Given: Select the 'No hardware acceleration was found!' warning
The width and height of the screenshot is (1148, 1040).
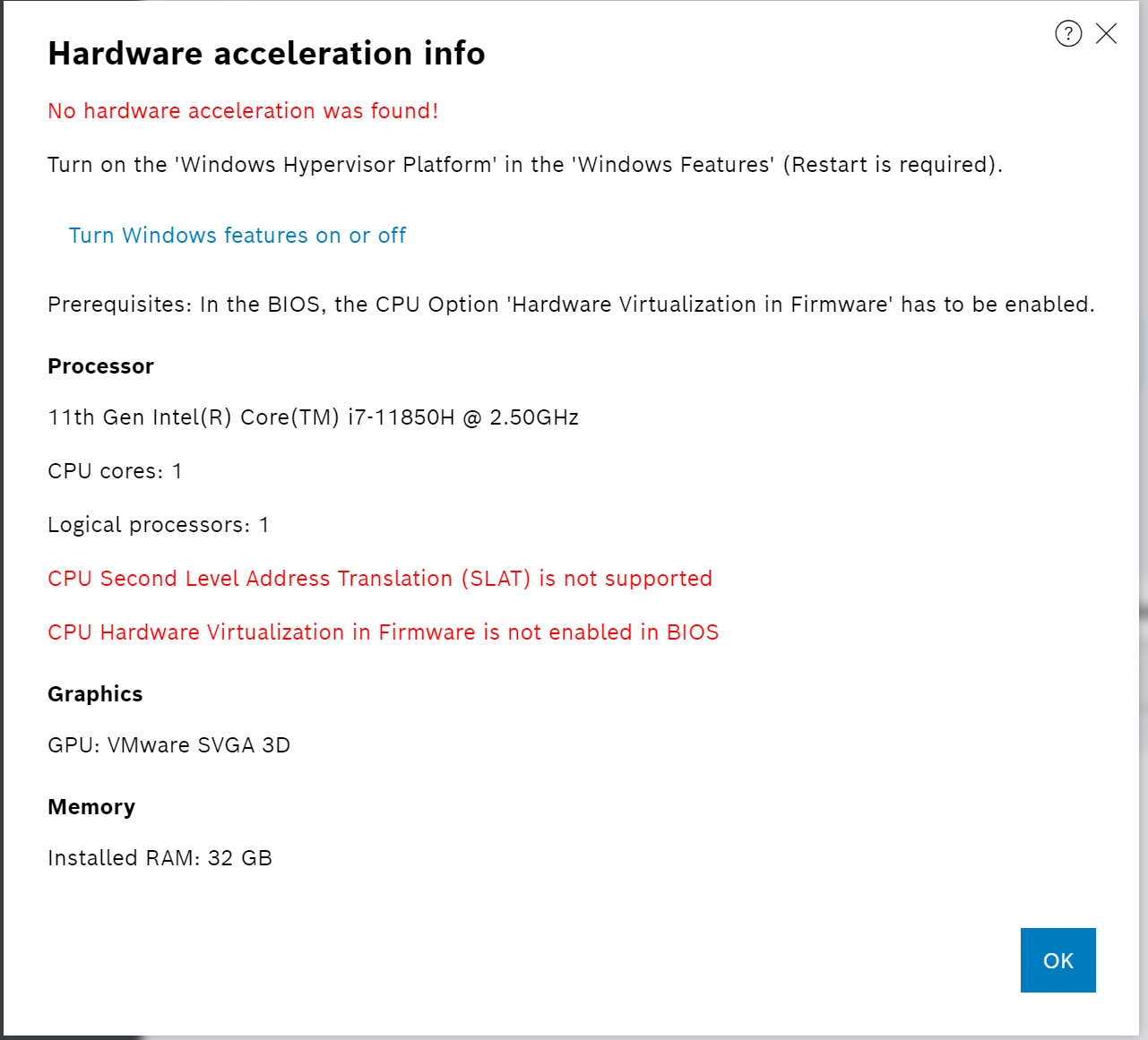Looking at the screenshot, I should pyautogui.click(x=243, y=111).
